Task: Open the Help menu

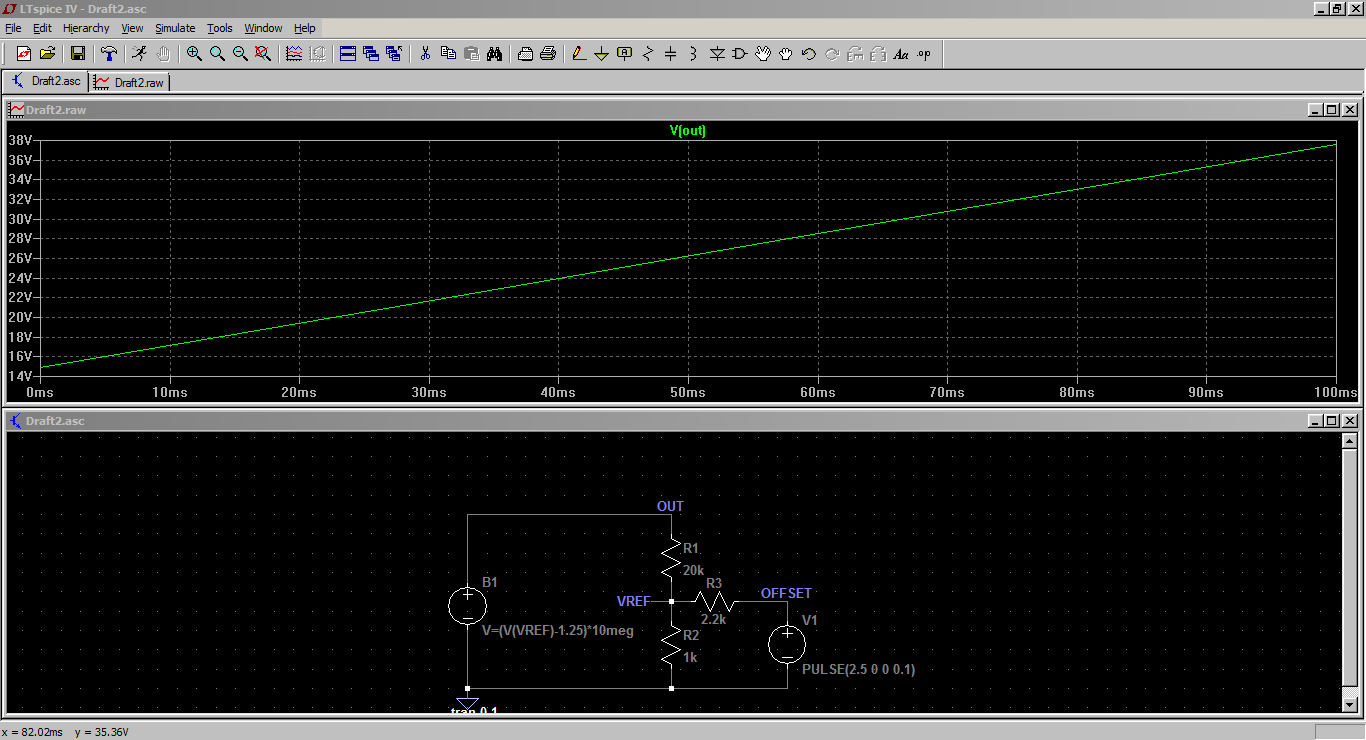Action: coord(305,28)
